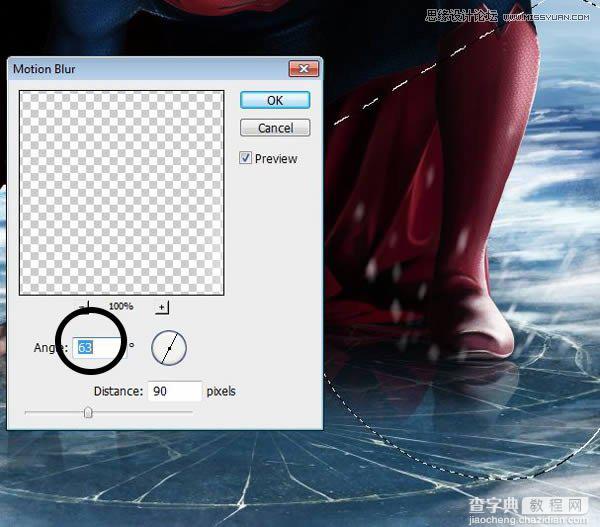Confirm Motion Blur with OK button
The width and height of the screenshot is (600, 527).
(x=275, y=100)
